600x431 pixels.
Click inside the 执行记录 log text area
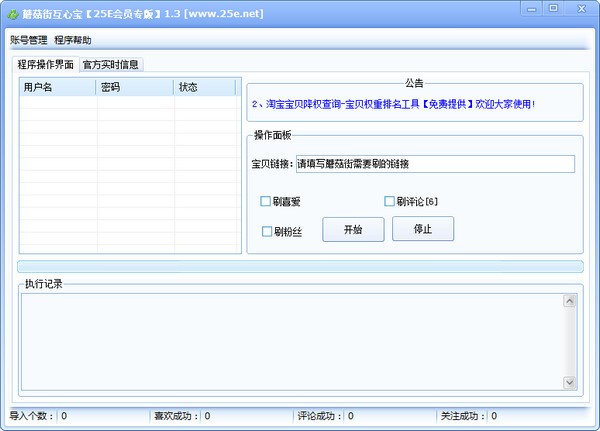[290, 341]
